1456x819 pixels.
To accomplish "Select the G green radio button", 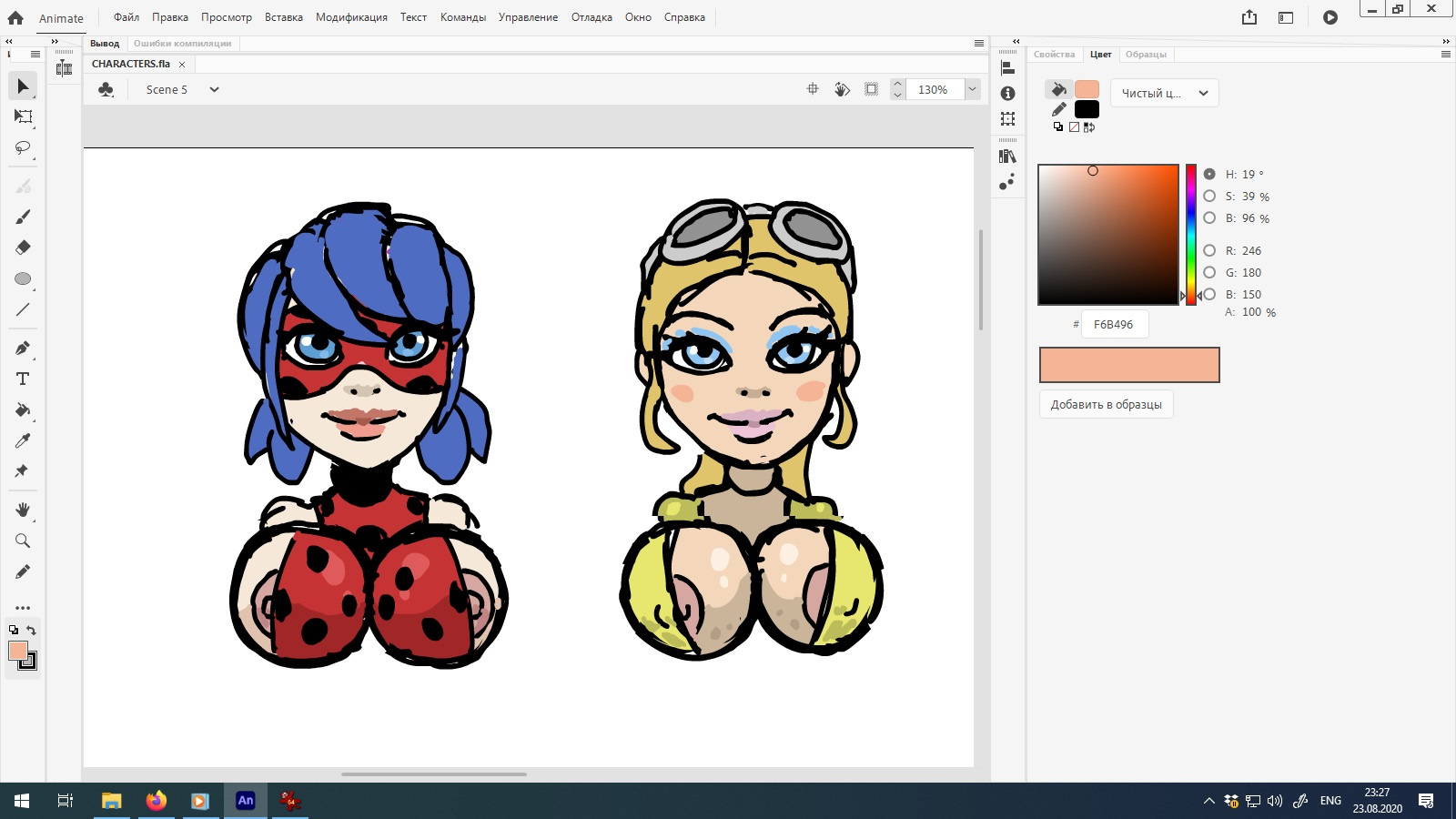I will click(1209, 272).
